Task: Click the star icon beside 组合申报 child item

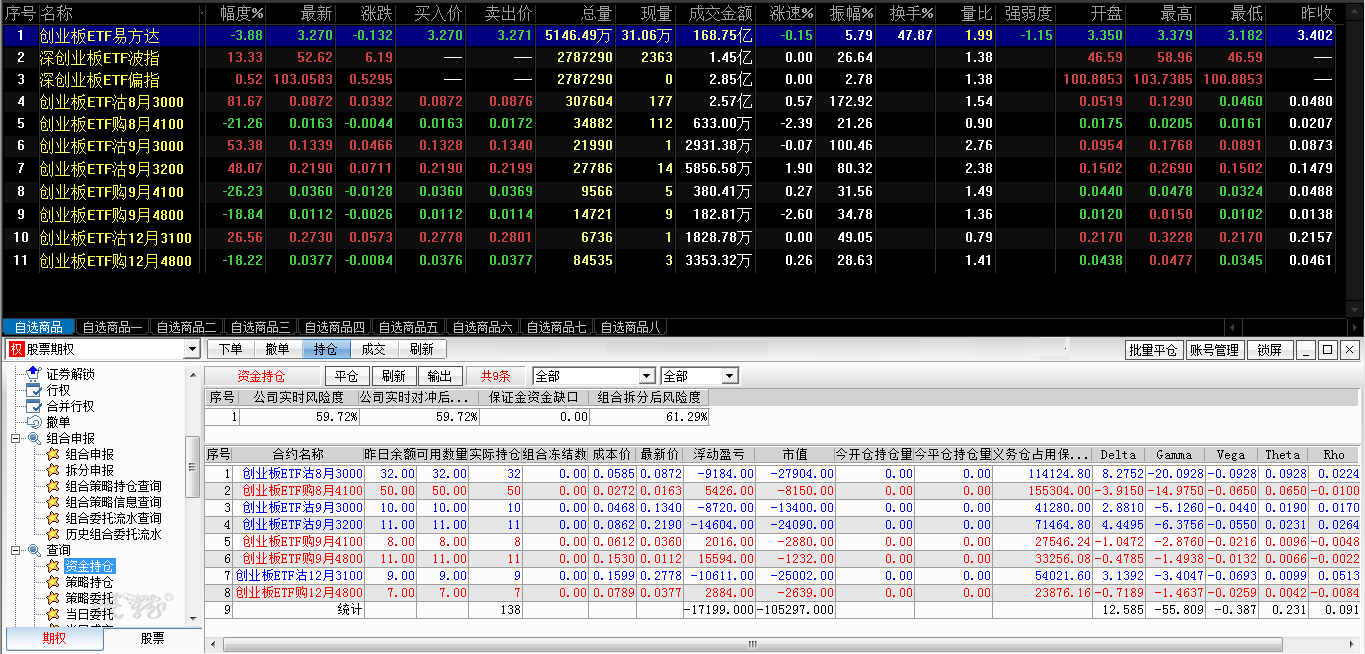Action: pos(54,454)
